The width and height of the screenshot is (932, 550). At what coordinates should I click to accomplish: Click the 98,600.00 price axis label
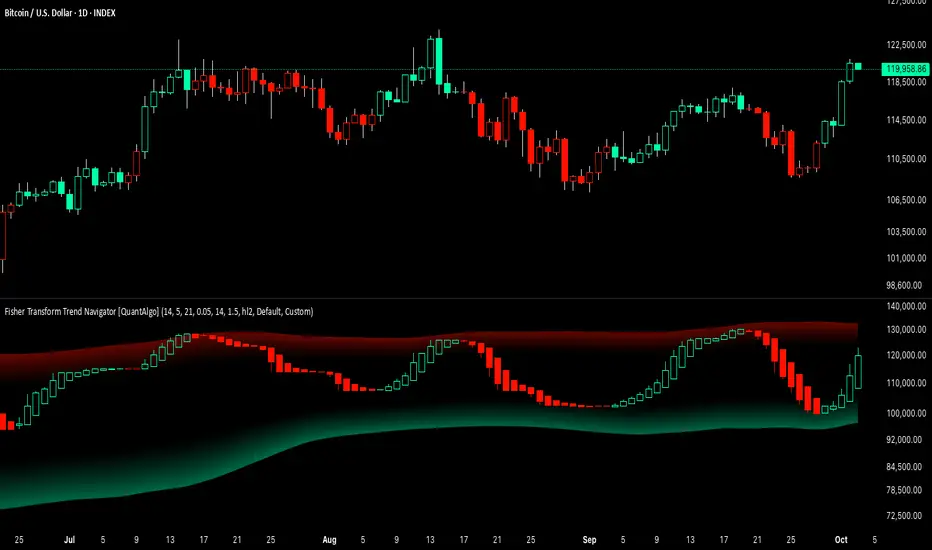click(x=906, y=285)
